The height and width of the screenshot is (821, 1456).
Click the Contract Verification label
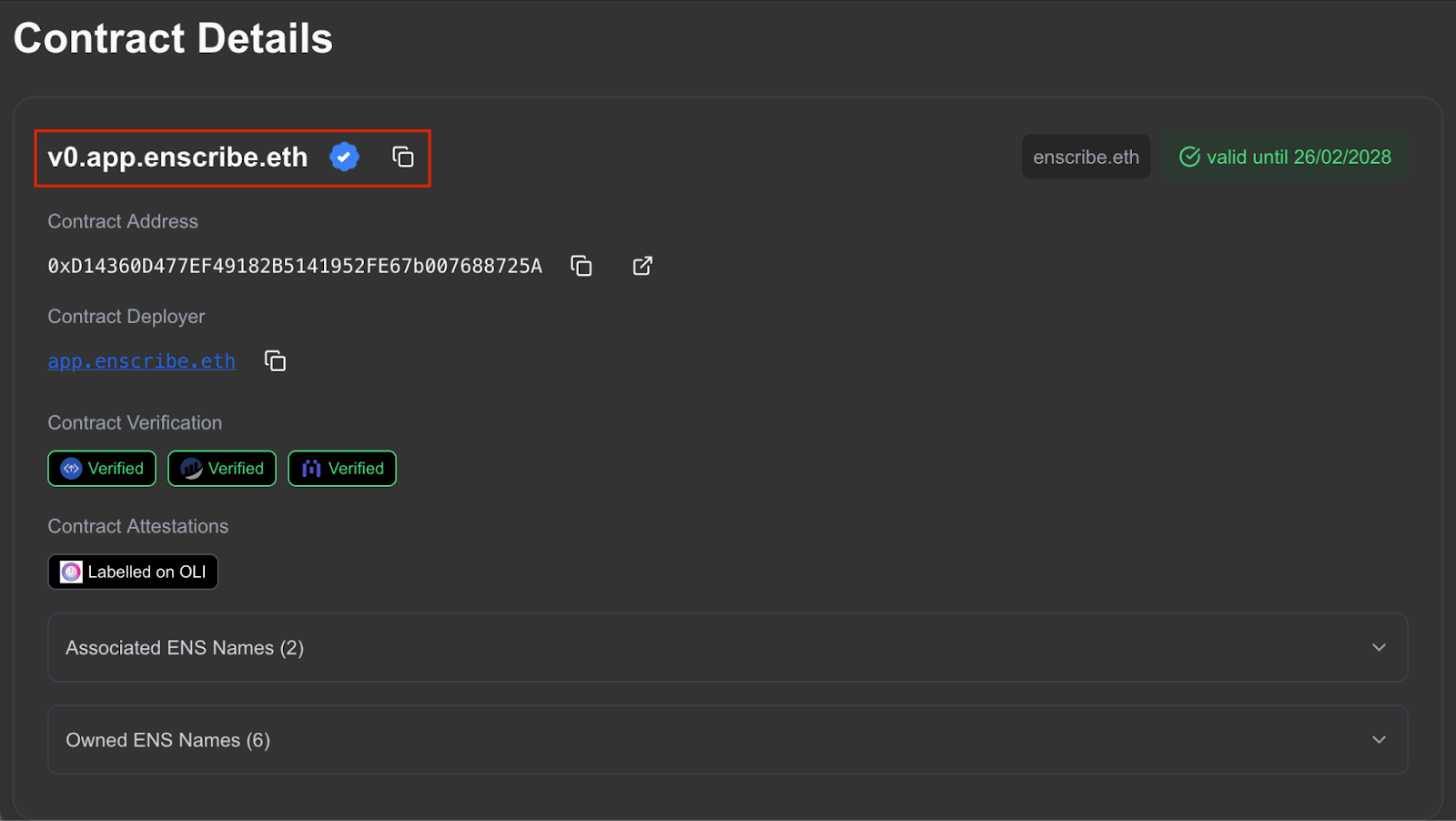pyautogui.click(x=135, y=422)
